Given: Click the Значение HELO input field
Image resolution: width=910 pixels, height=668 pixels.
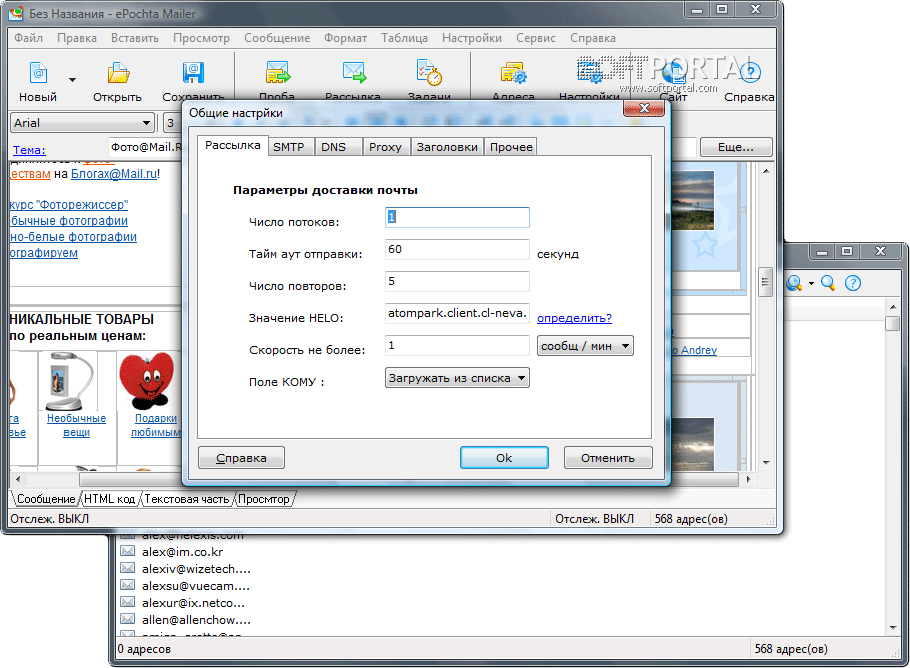Looking at the screenshot, I should pyautogui.click(x=456, y=314).
